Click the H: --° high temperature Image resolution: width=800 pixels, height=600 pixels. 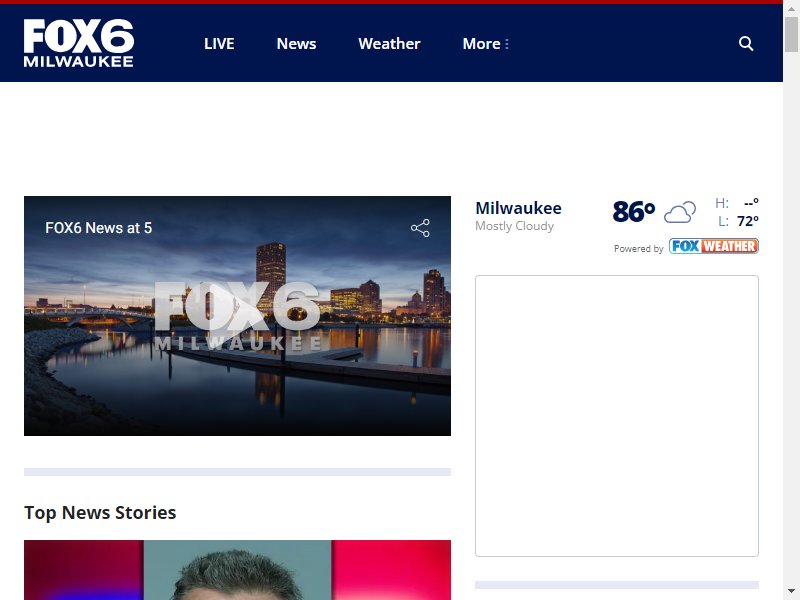[737, 203]
